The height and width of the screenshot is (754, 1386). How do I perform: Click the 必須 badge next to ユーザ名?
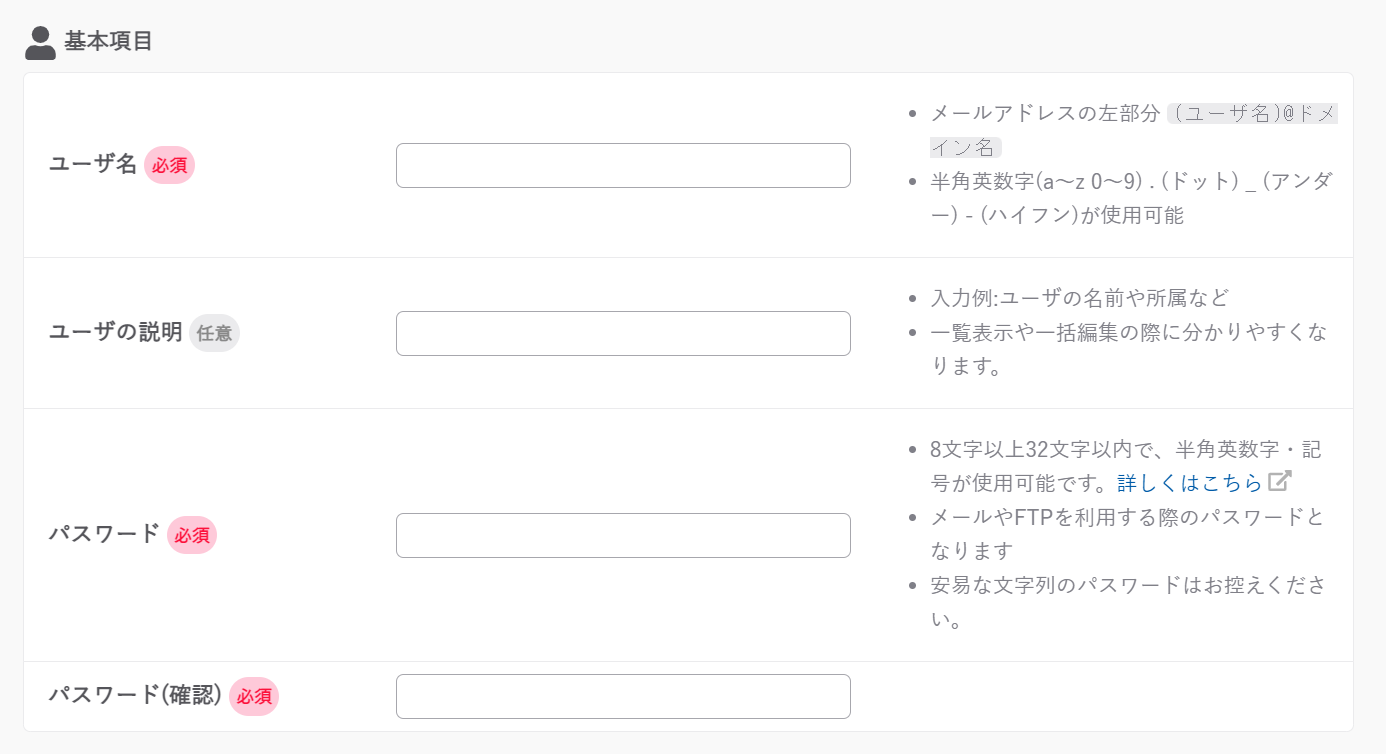point(169,165)
